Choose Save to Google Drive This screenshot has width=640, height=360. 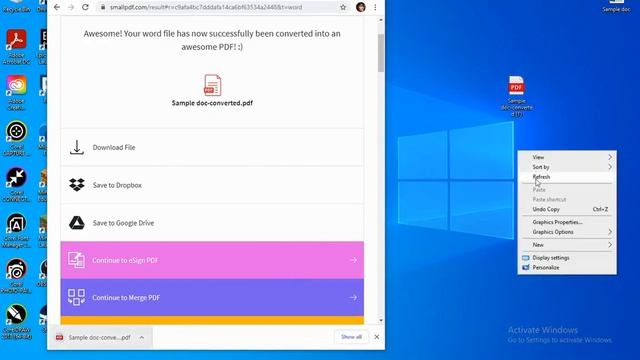[x=212, y=223]
